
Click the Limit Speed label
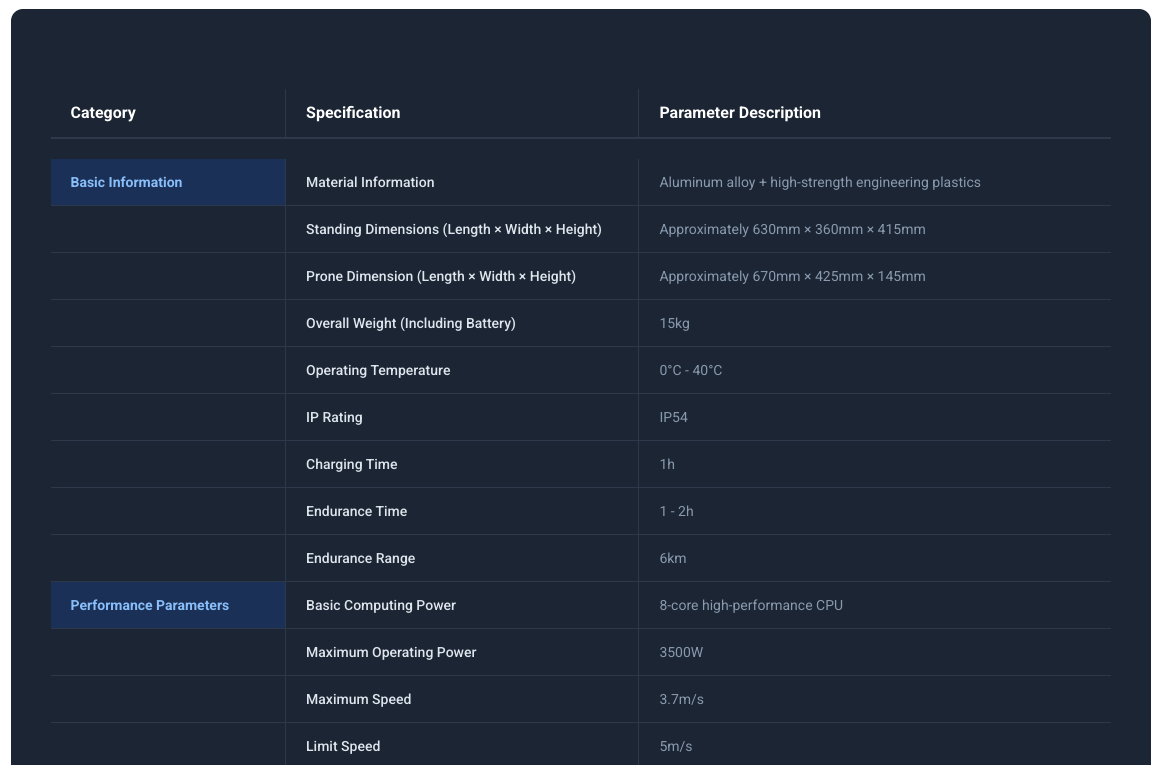(343, 746)
